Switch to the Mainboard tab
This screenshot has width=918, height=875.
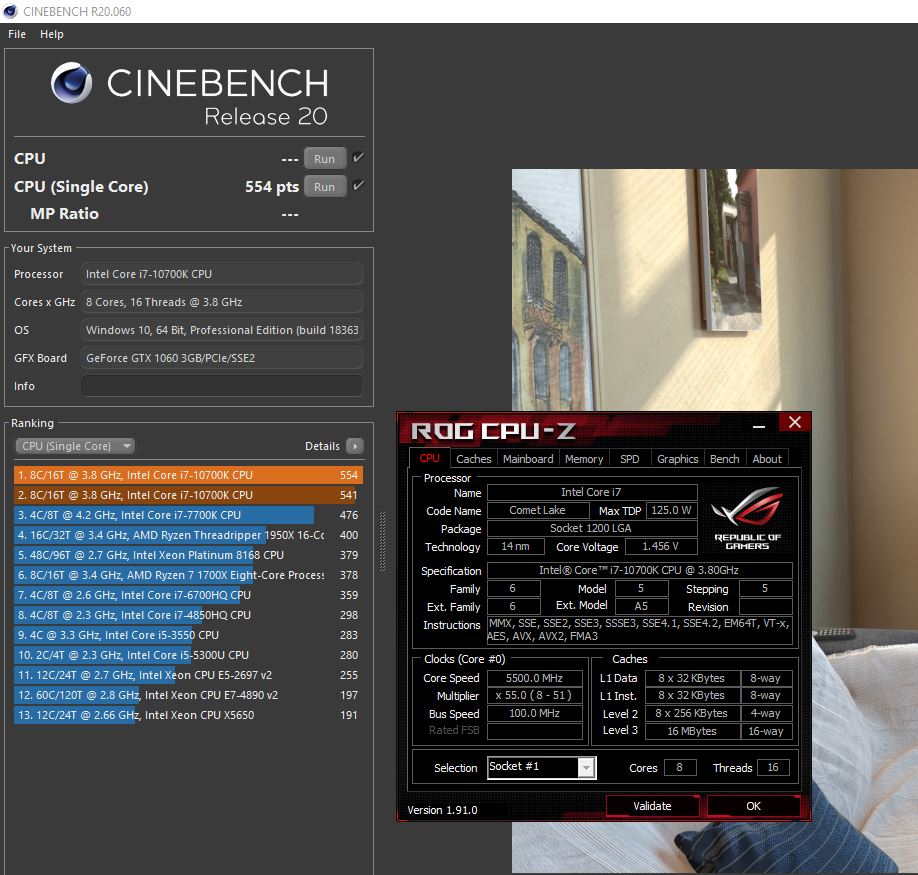[x=528, y=459]
